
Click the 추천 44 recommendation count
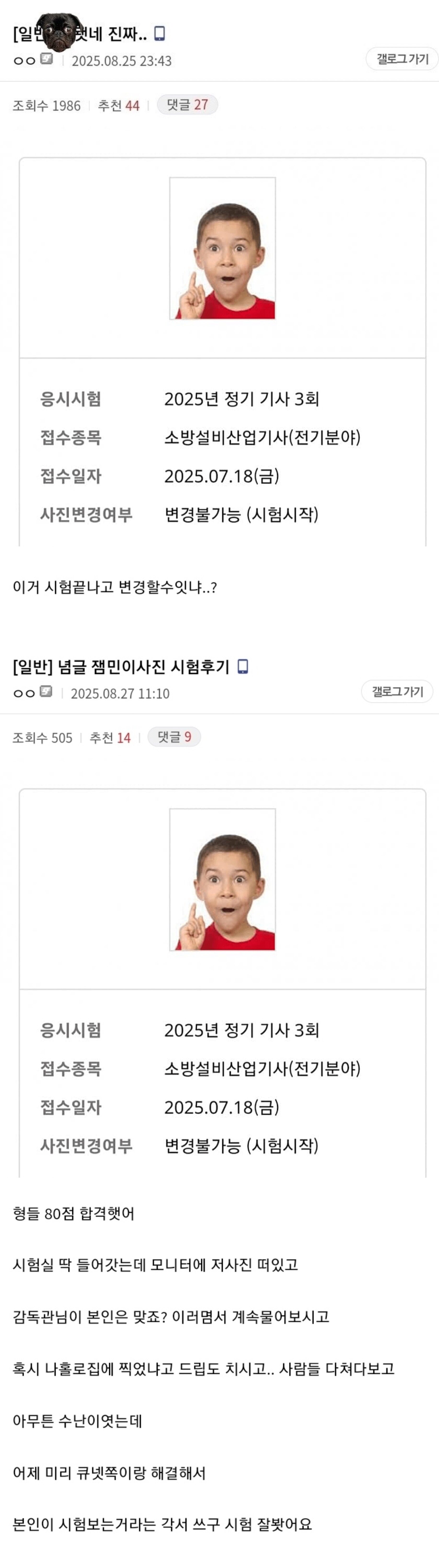119,105
